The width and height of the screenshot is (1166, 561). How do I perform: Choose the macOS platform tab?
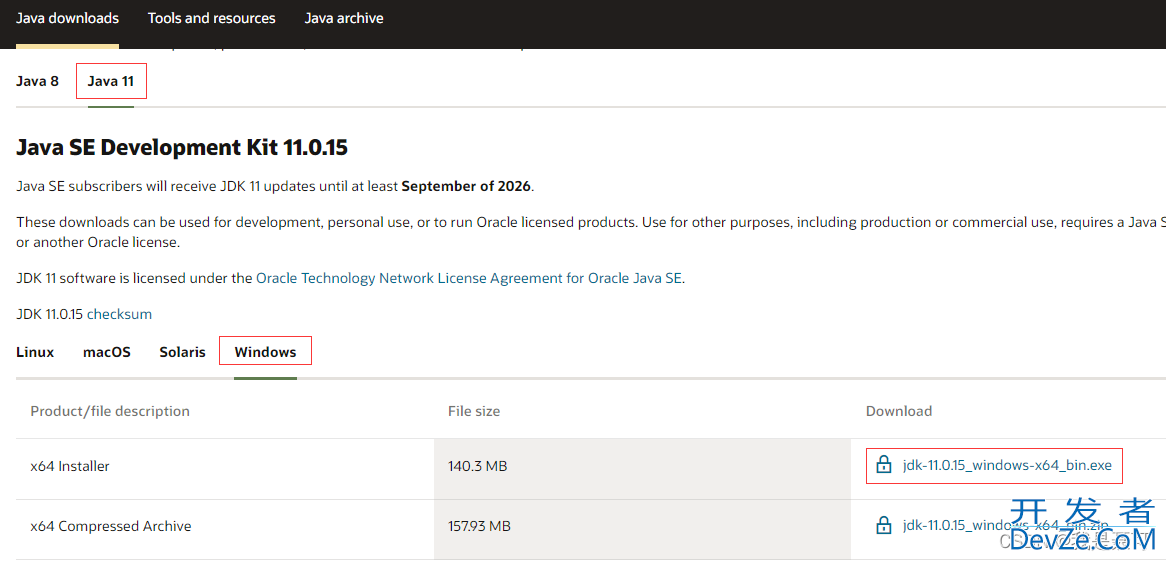point(107,352)
